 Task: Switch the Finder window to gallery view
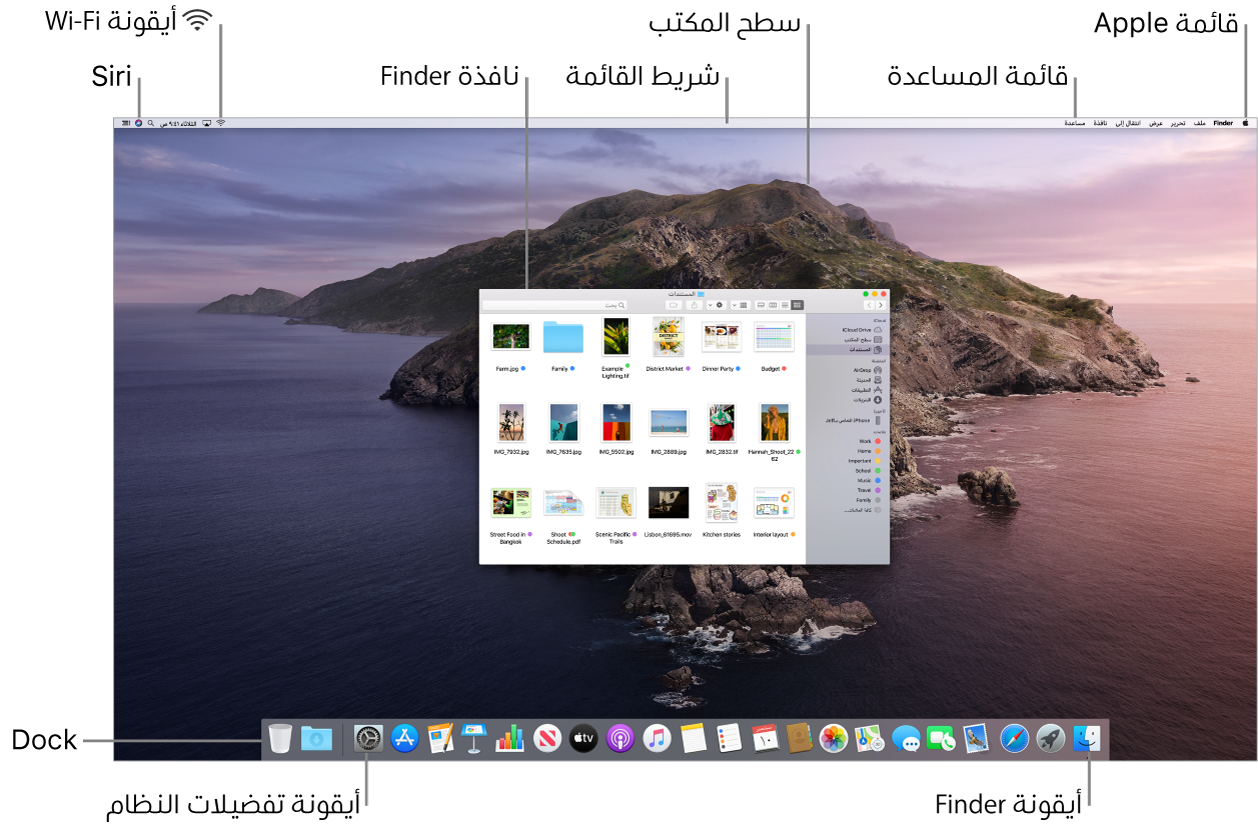tap(761, 305)
